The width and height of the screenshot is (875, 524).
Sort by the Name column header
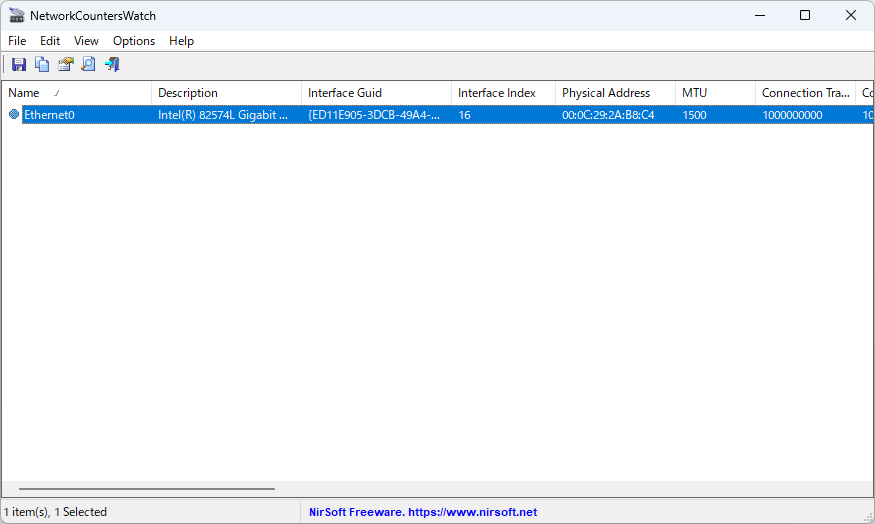[76, 93]
